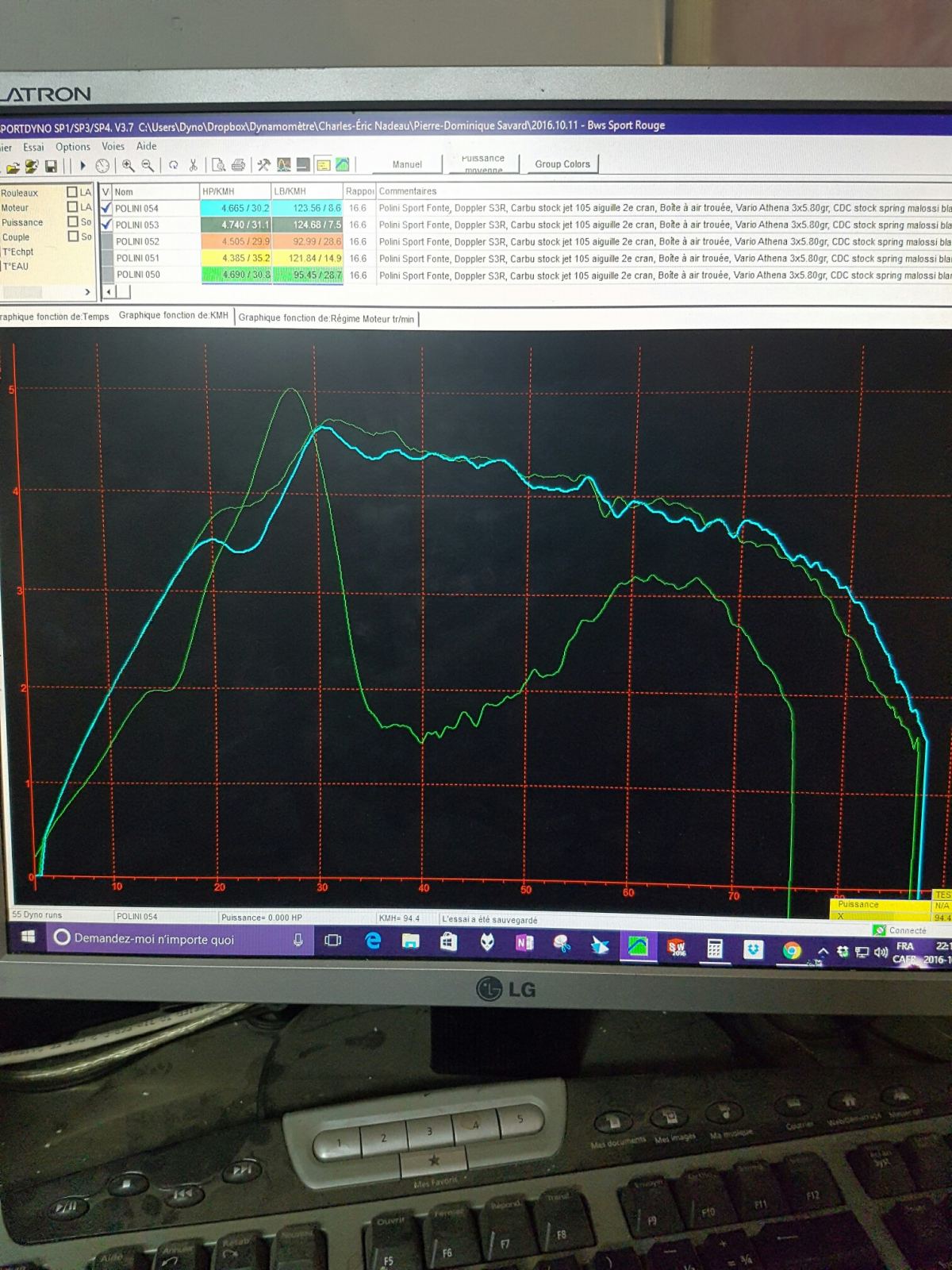
Task: Show hidden system tray icons chevron
Action: click(x=823, y=951)
